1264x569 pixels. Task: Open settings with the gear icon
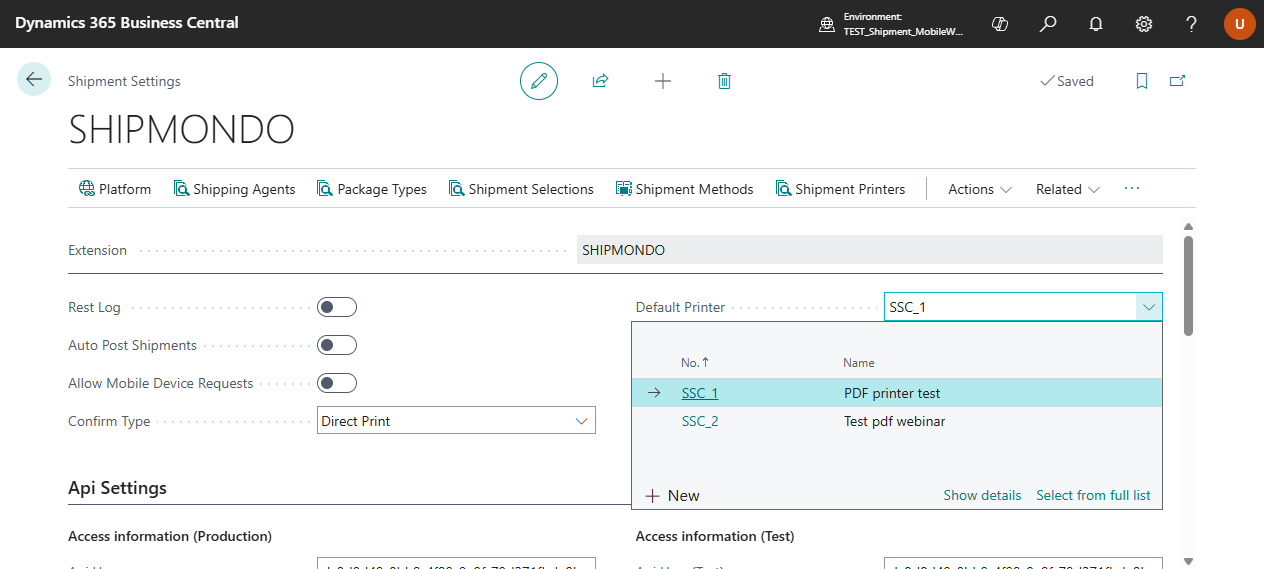(1144, 24)
